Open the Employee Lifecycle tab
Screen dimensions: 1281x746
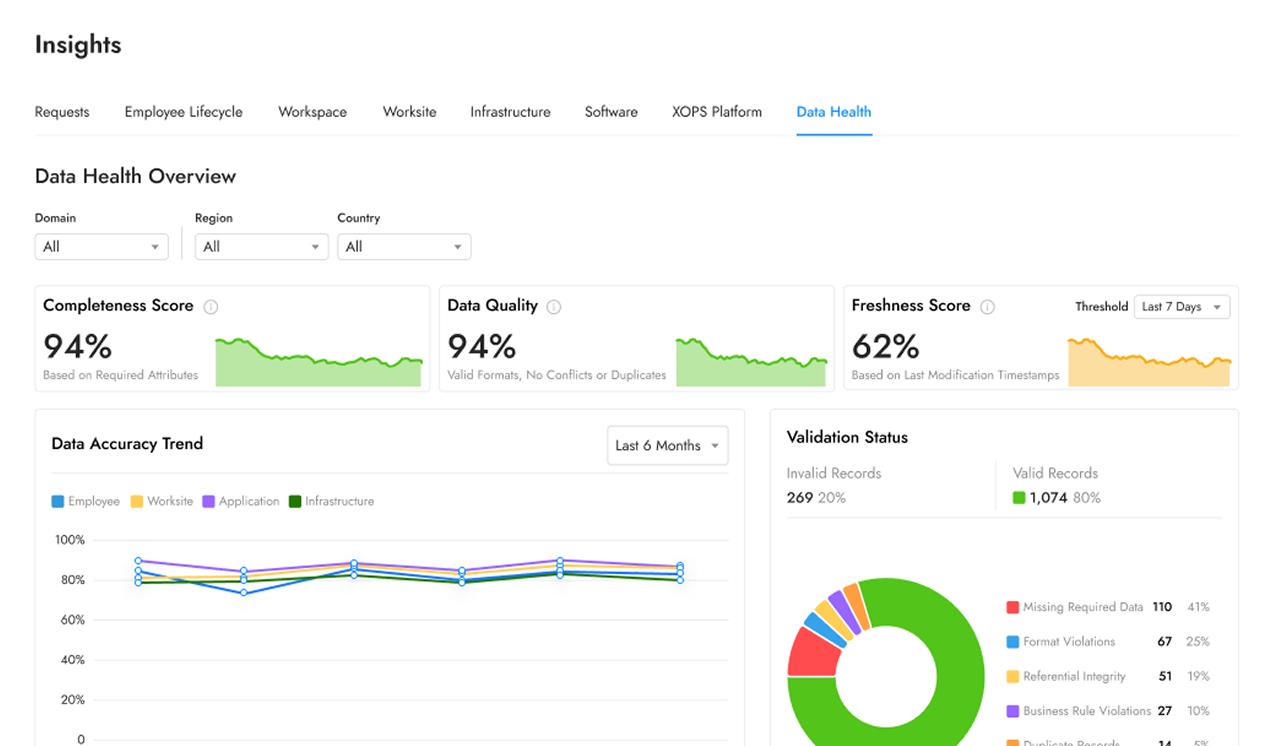click(x=183, y=112)
